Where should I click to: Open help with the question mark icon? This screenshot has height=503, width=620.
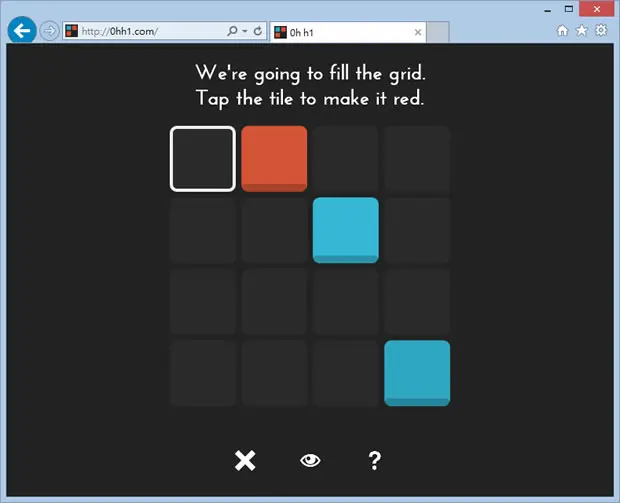point(374,461)
